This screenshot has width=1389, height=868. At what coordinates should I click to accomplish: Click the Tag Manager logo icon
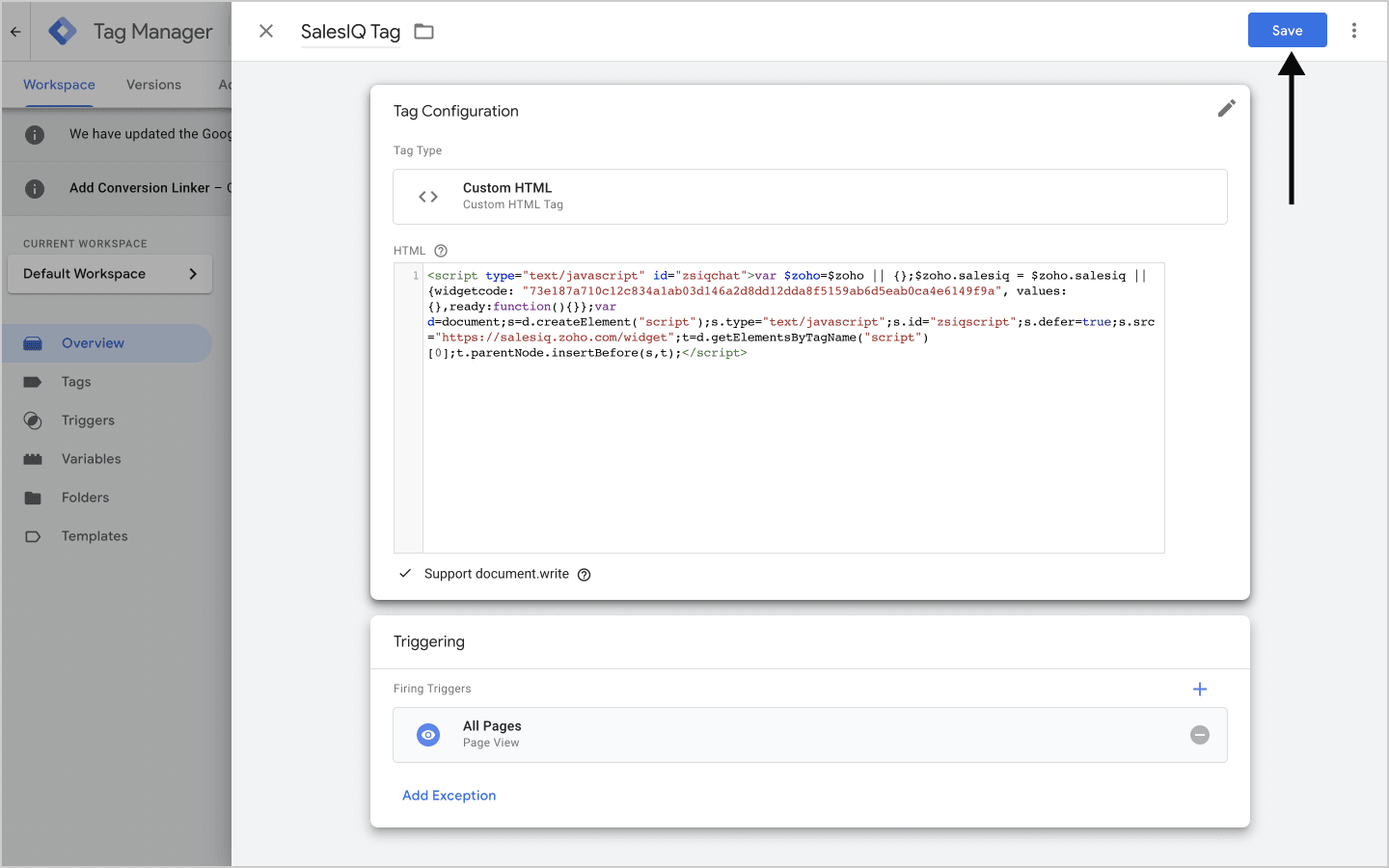(x=63, y=32)
